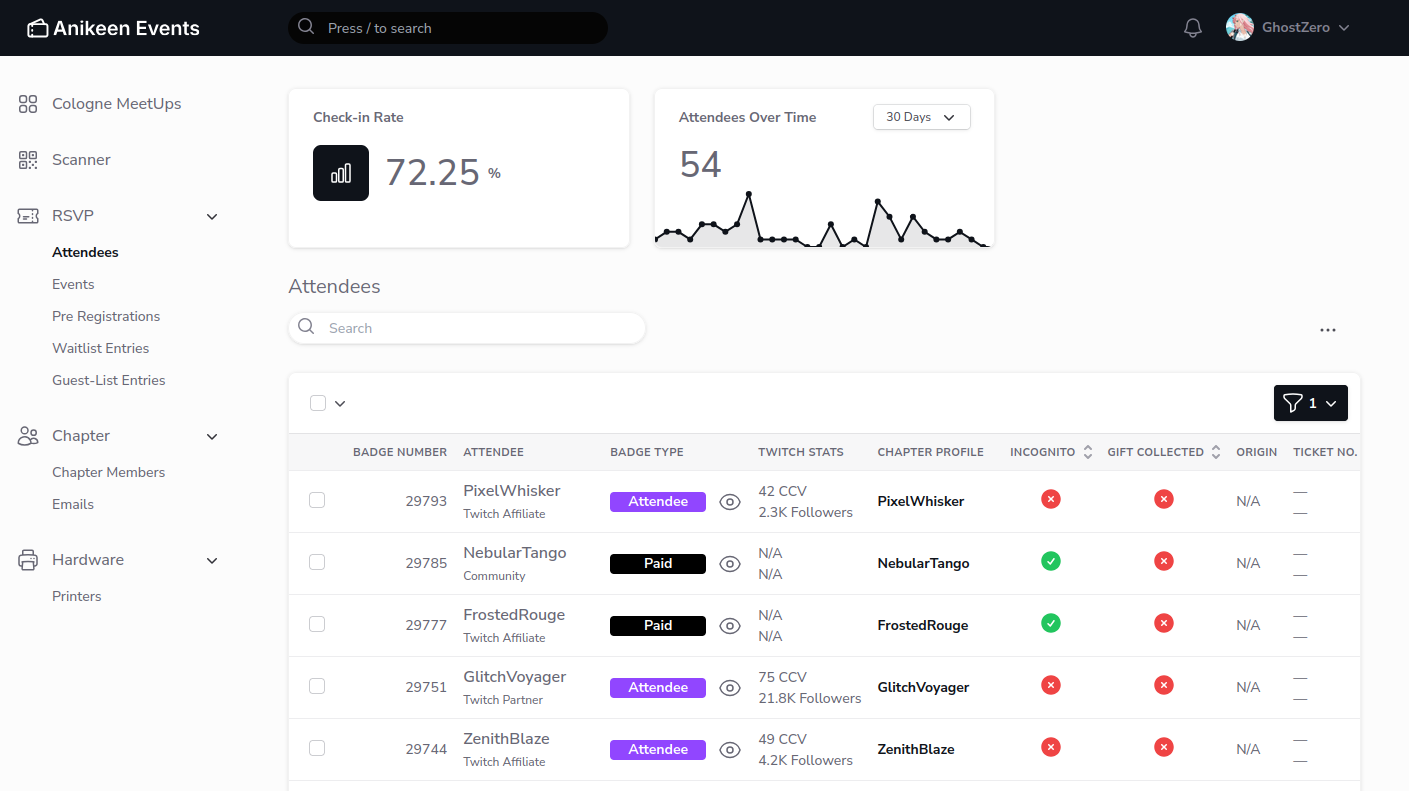Image resolution: width=1409 pixels, height=791 pixels.
Task: Open the Pre Registrations page
Action: coord(106,316)
